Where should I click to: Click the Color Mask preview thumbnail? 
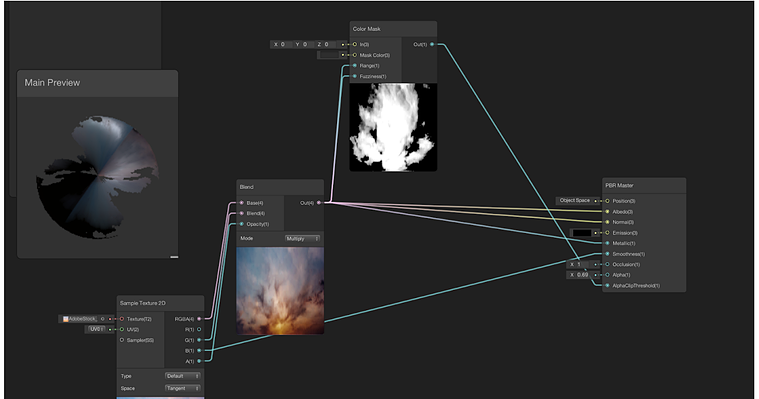coord(393,127)
